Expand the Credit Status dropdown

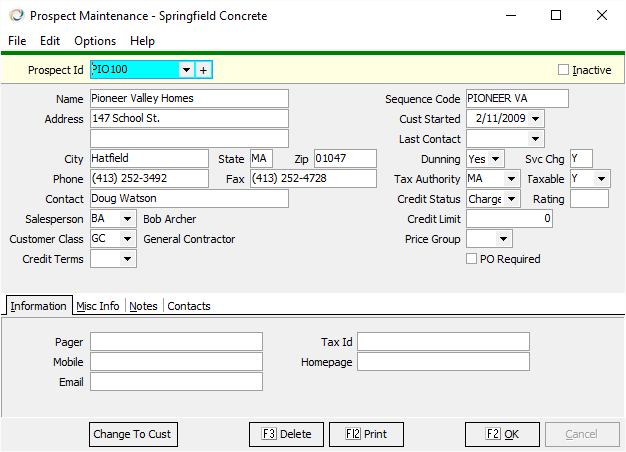tap(511, 199)
